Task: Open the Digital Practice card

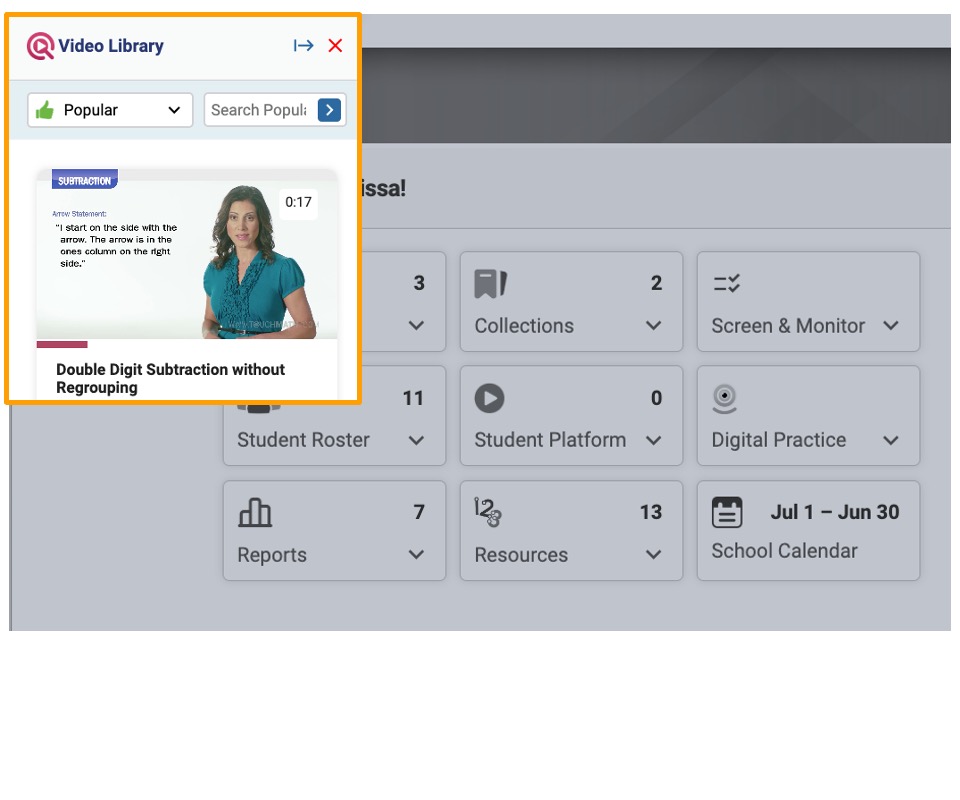Action: tap(808, 416)
